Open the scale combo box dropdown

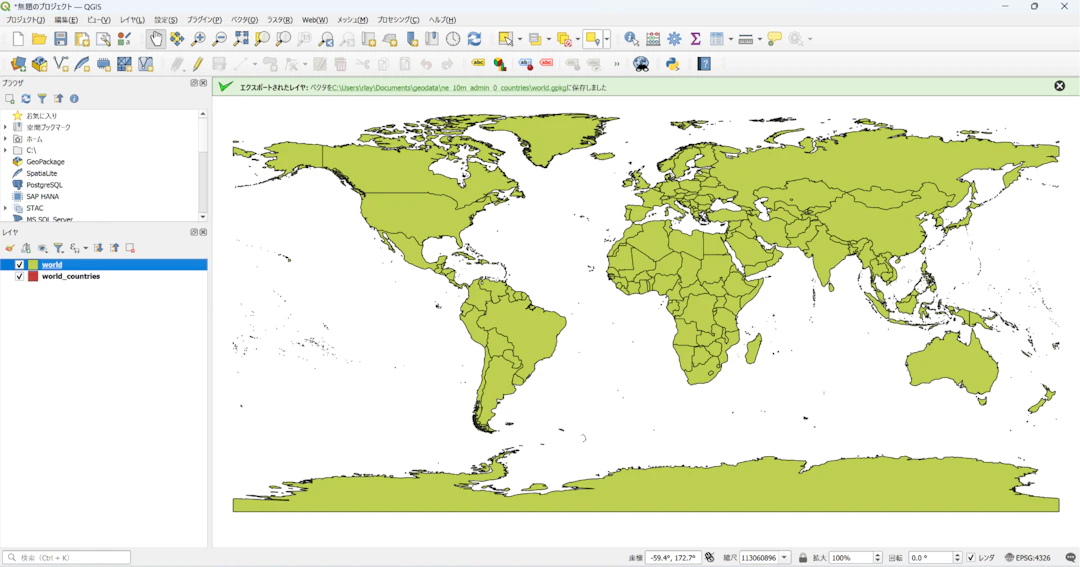coord(784,557)
